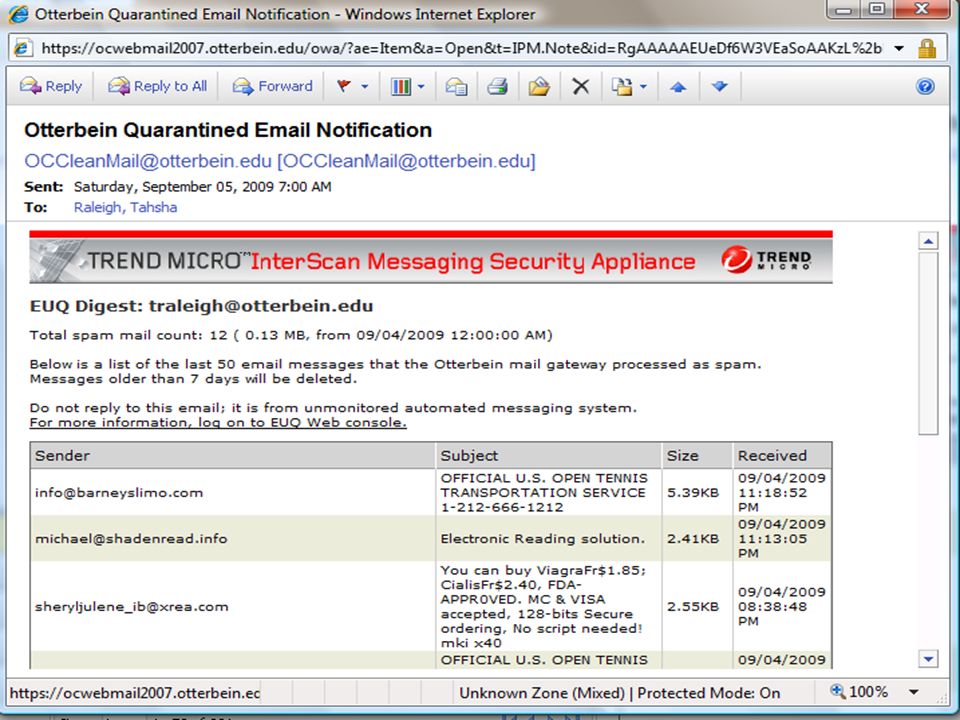Click the Trend Micro logo

(767, 260)
